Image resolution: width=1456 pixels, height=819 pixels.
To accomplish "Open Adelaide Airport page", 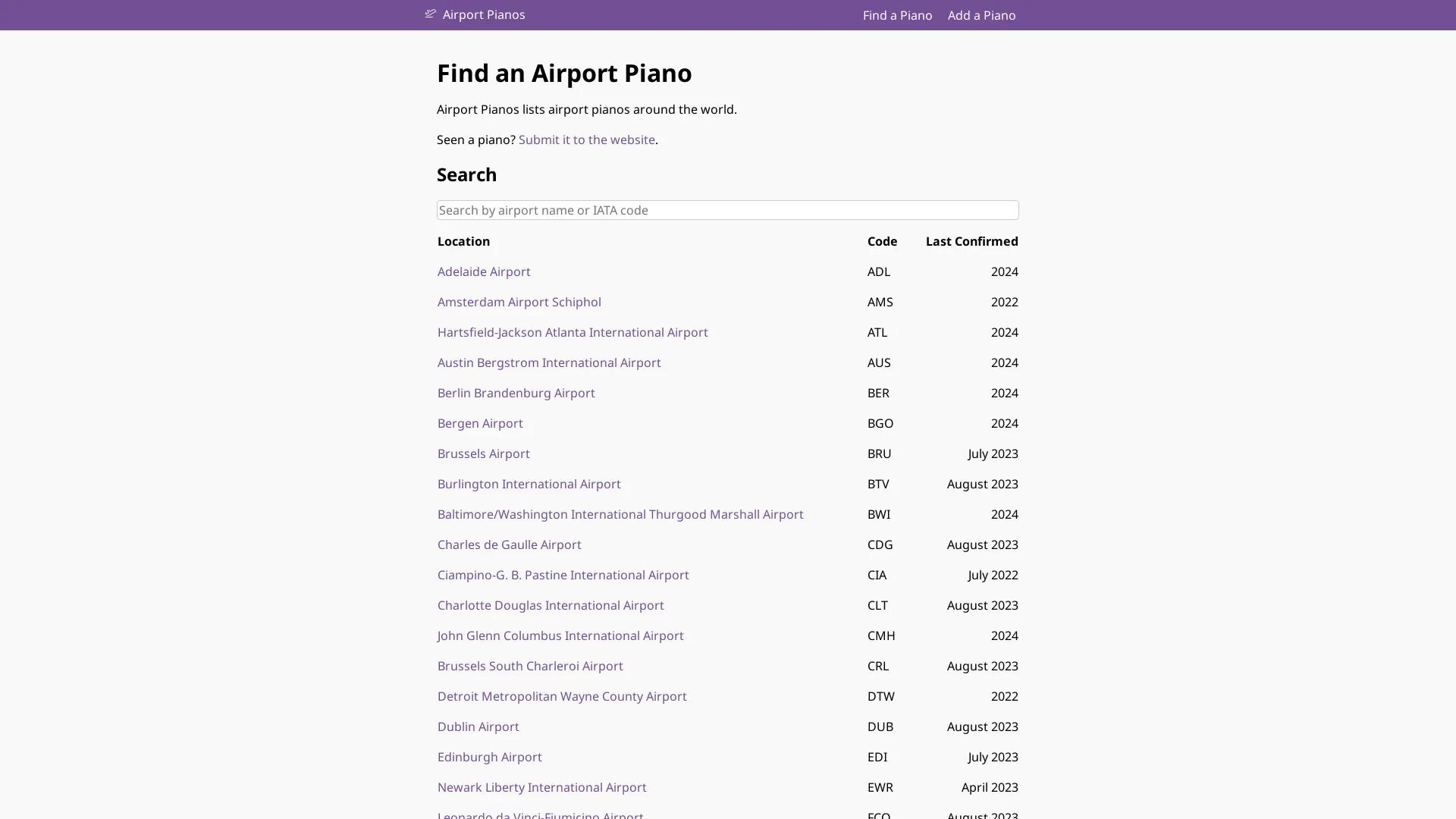I will coord(483,271).
